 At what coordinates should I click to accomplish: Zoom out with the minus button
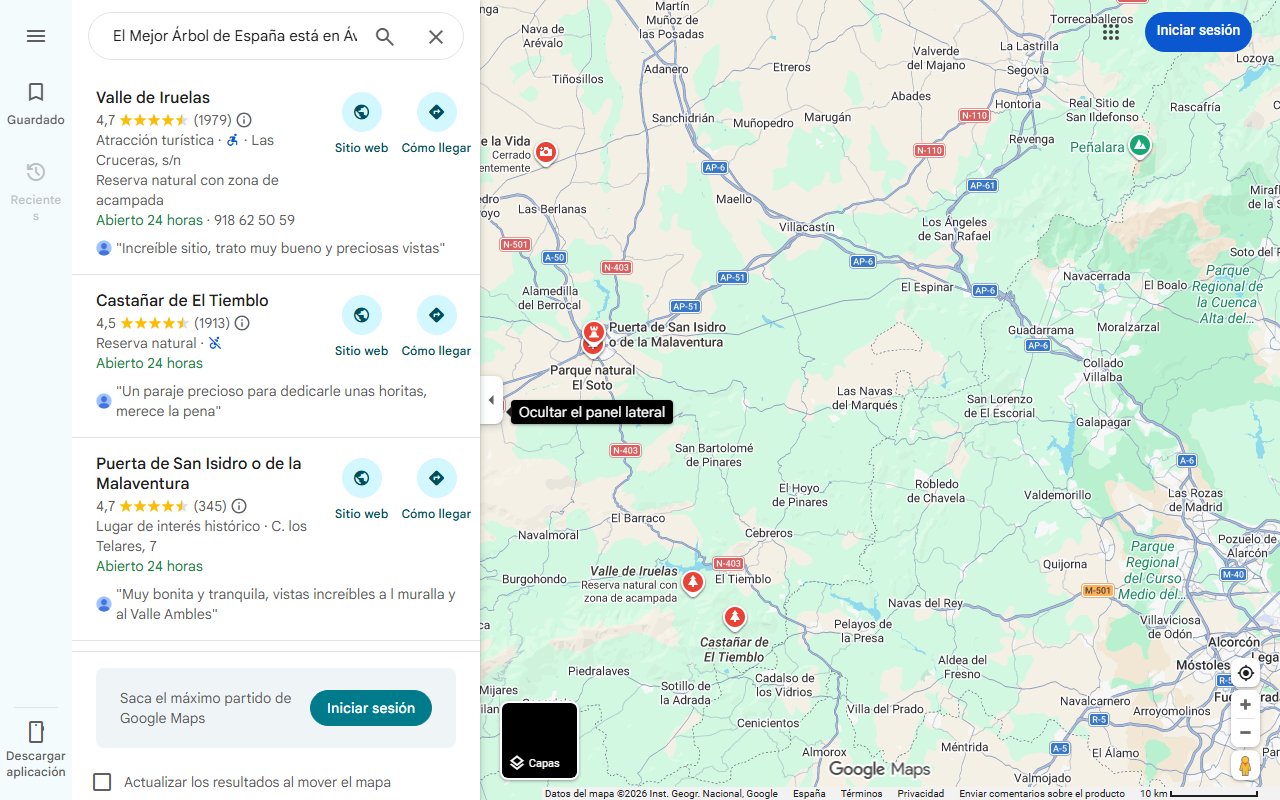tap(1245, 733)
